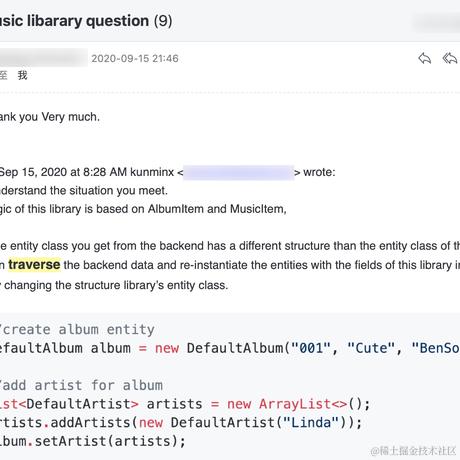Image resolution: width=460 pixels, height=460 pixels.
Task: Click the (9) message count in subject
Action: [163, 21]
